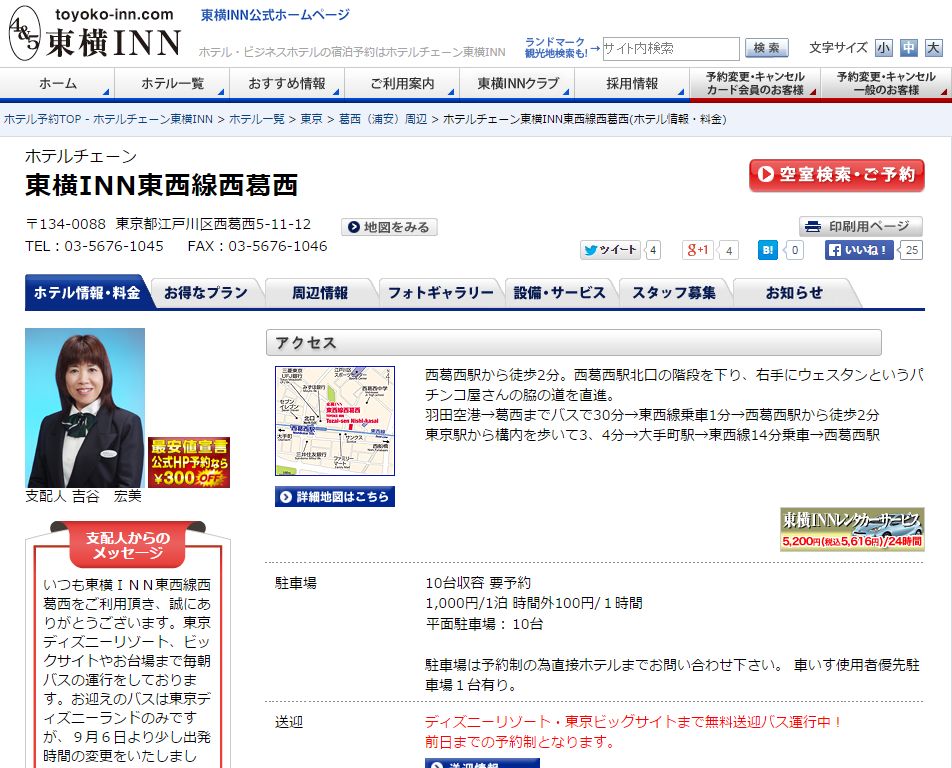Image resolution: width=952 pixels, height=768 pixels.
Task: Click the 東横INNレンタカーサービス banner
Action: point(852,529)
